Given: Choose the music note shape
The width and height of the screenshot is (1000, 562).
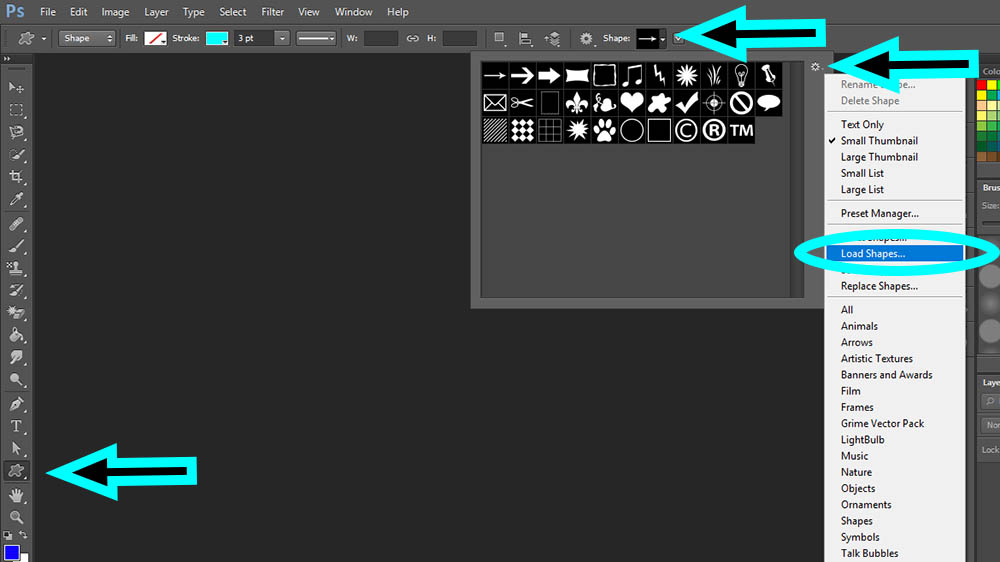Looking at the screenshot, I should (x=631, y=75).
